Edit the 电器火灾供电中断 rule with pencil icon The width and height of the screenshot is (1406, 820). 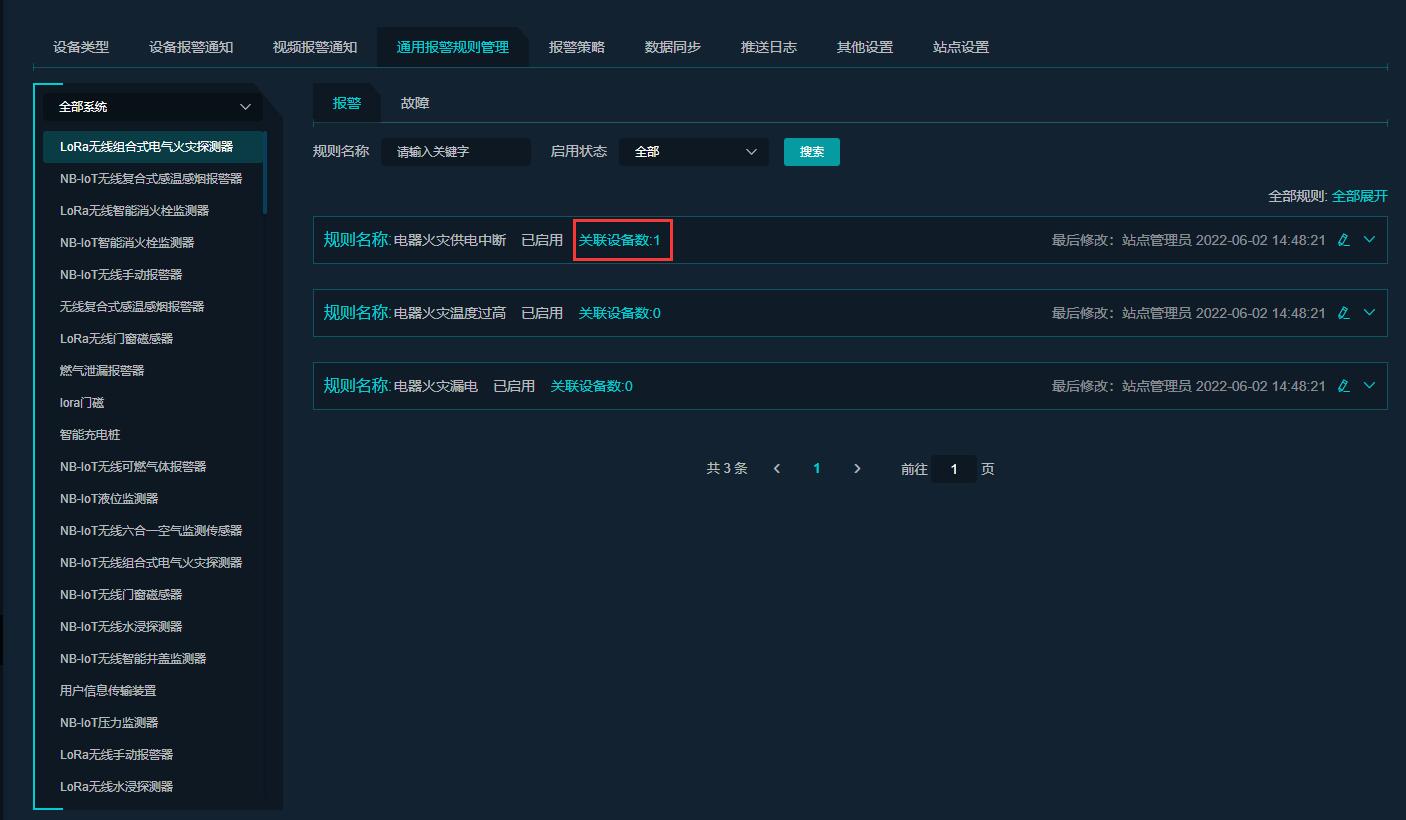pyautogui.click(x=1343, y=240)
